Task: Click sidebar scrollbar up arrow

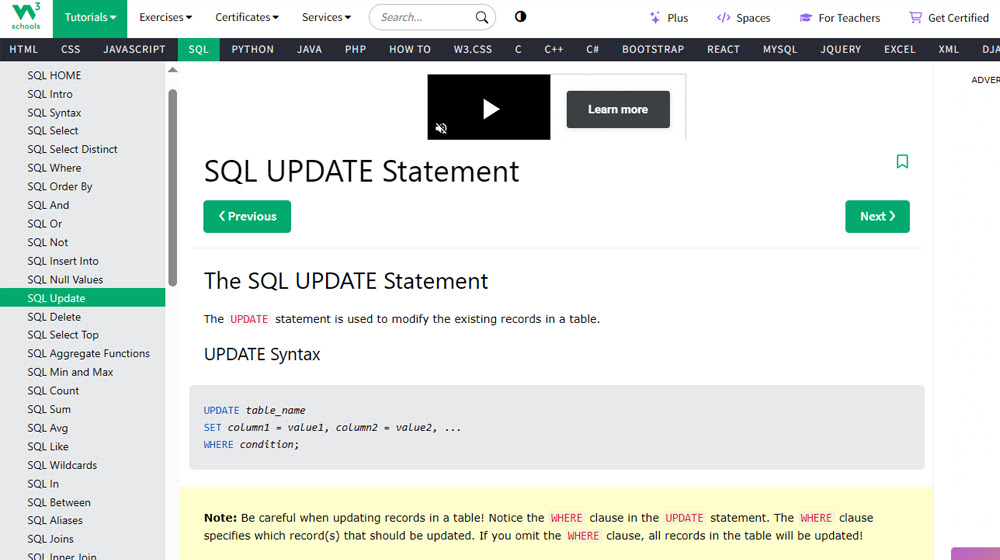Action: tap(172, 70)
